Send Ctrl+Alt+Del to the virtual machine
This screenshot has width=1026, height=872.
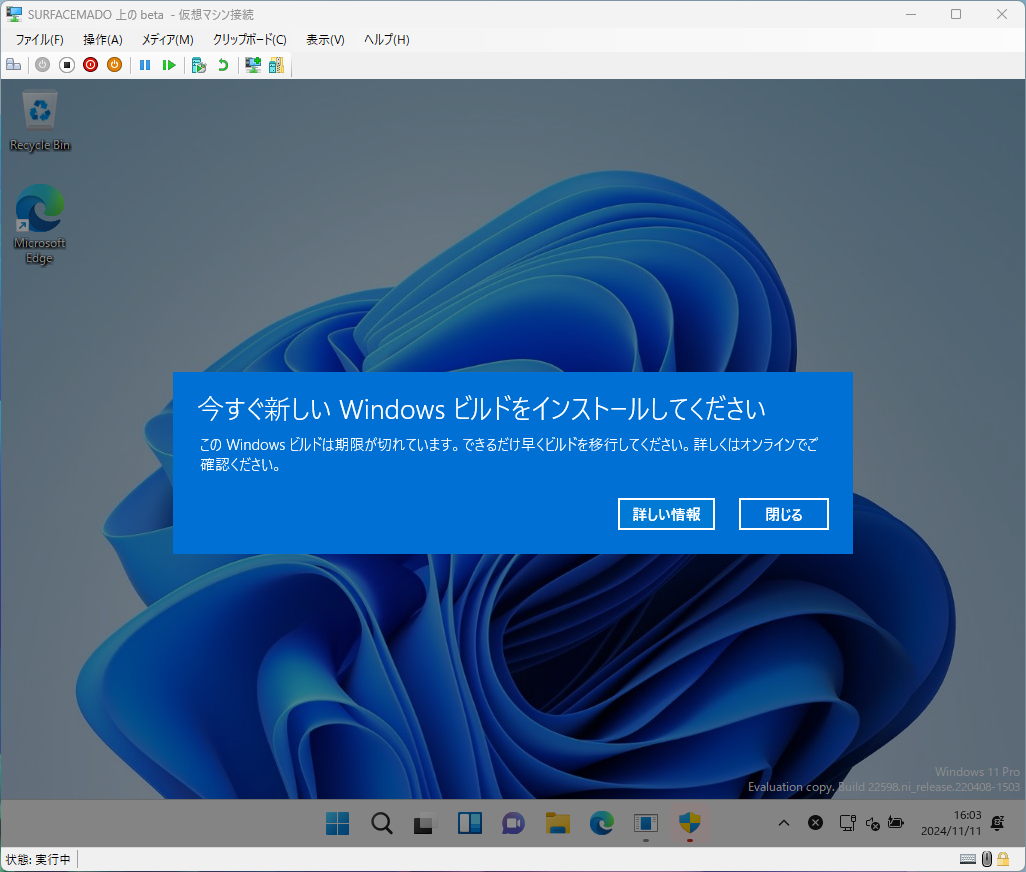point(13,64)
